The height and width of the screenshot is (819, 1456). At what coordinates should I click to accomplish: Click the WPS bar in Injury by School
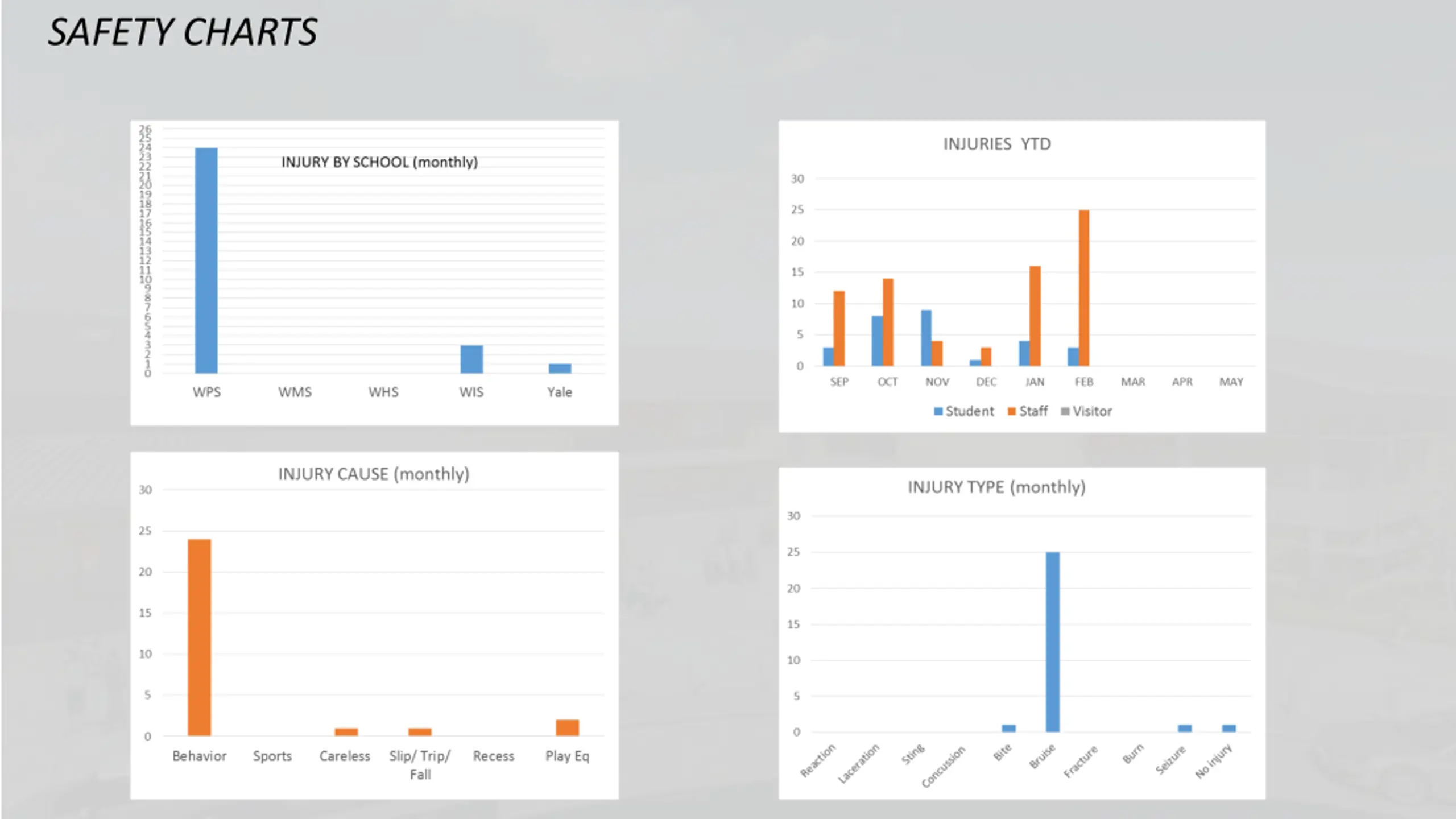pos(206,260)
